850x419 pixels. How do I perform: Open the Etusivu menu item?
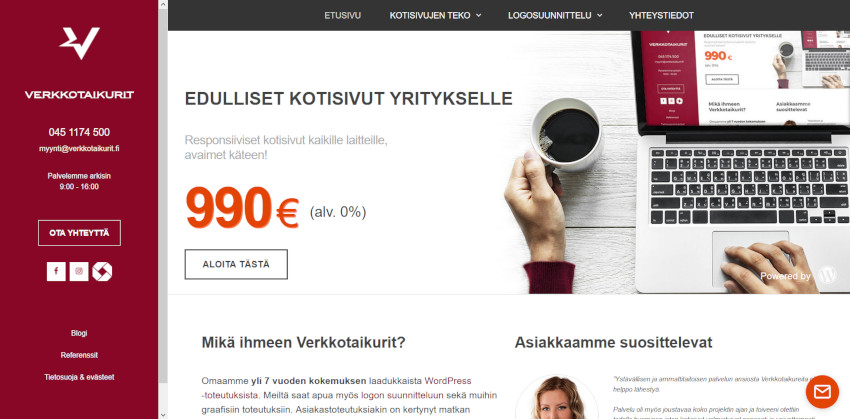343,16
